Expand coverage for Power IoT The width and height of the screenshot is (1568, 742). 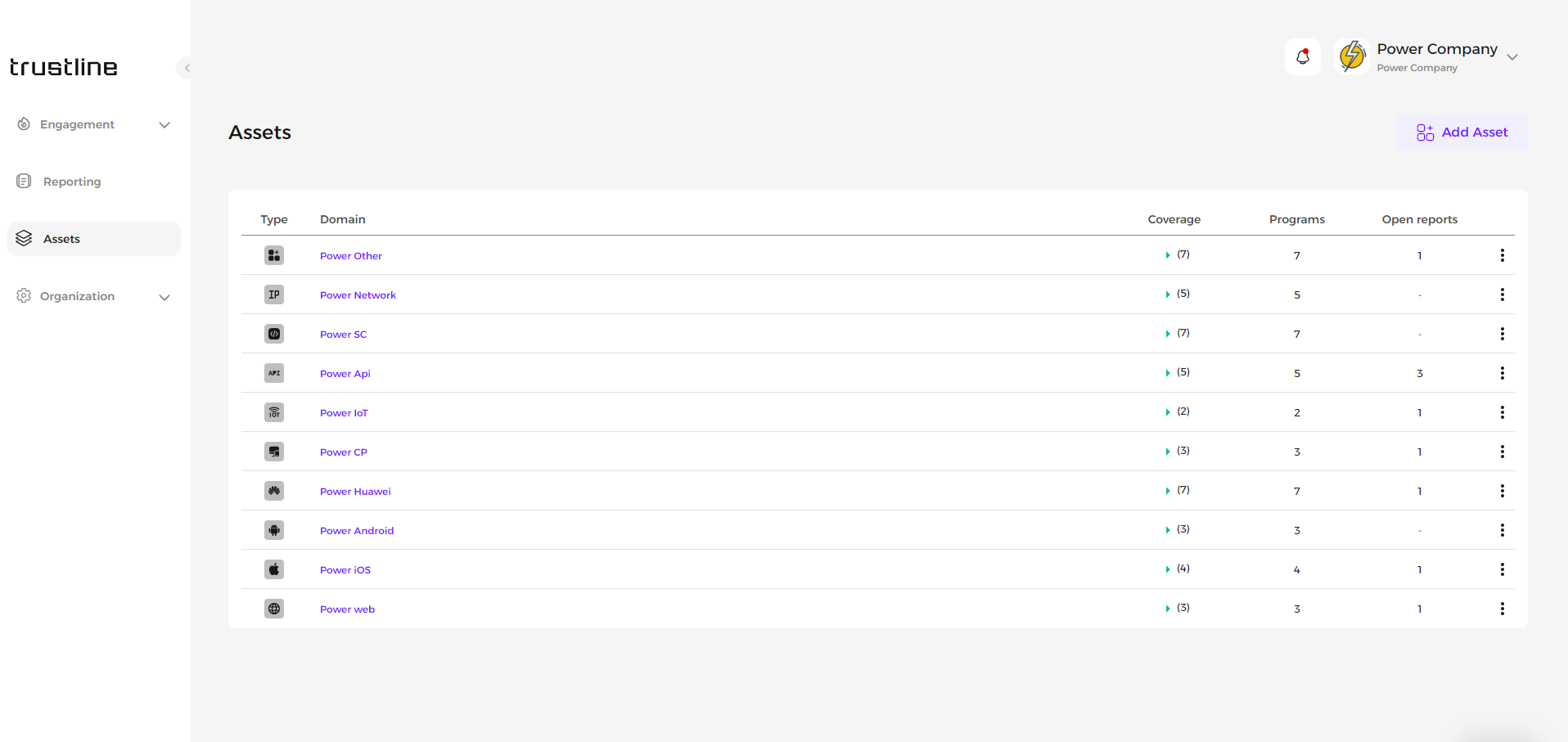tap(1168, 412)
